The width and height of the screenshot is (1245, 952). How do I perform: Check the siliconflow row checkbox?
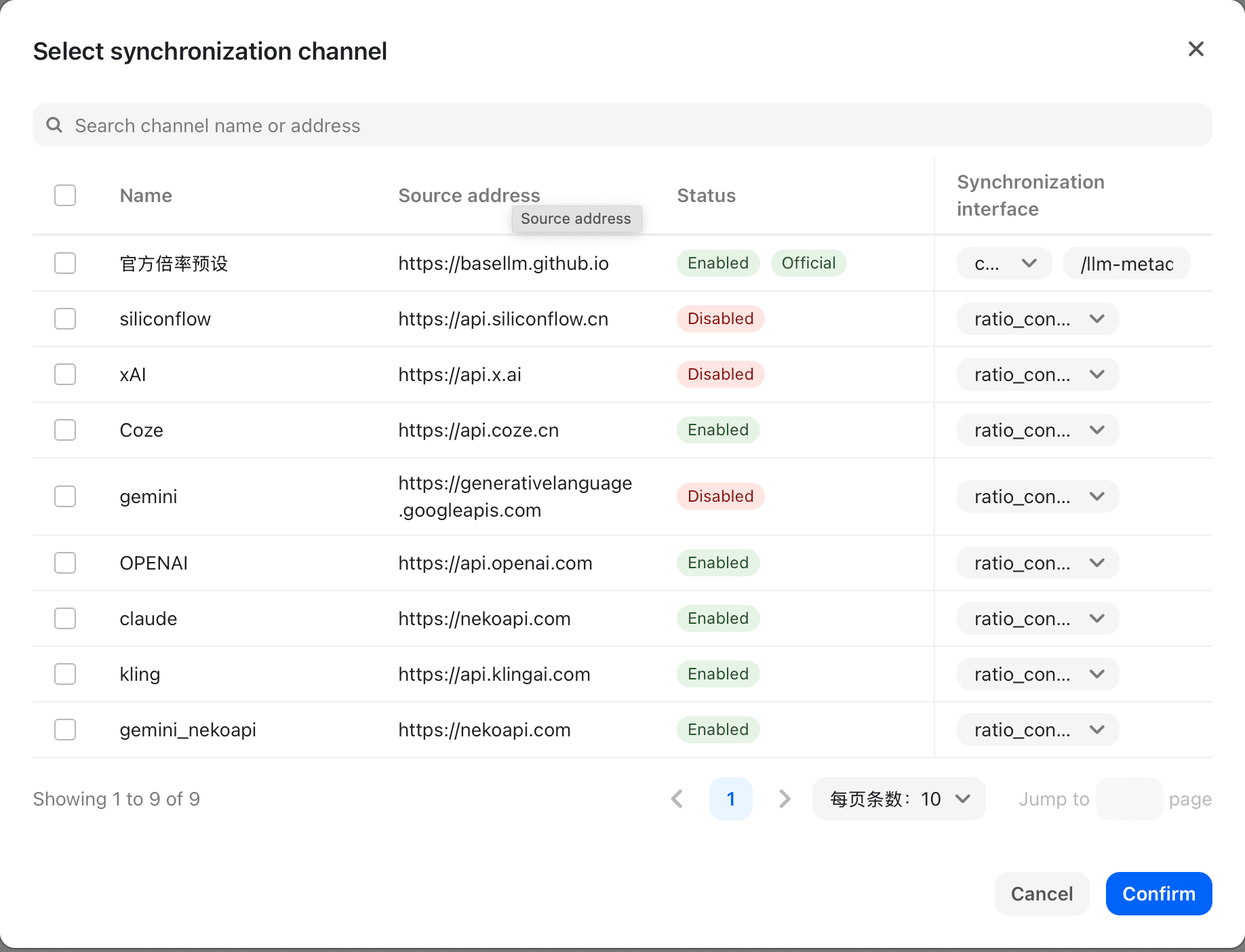[x=65, y=319]
